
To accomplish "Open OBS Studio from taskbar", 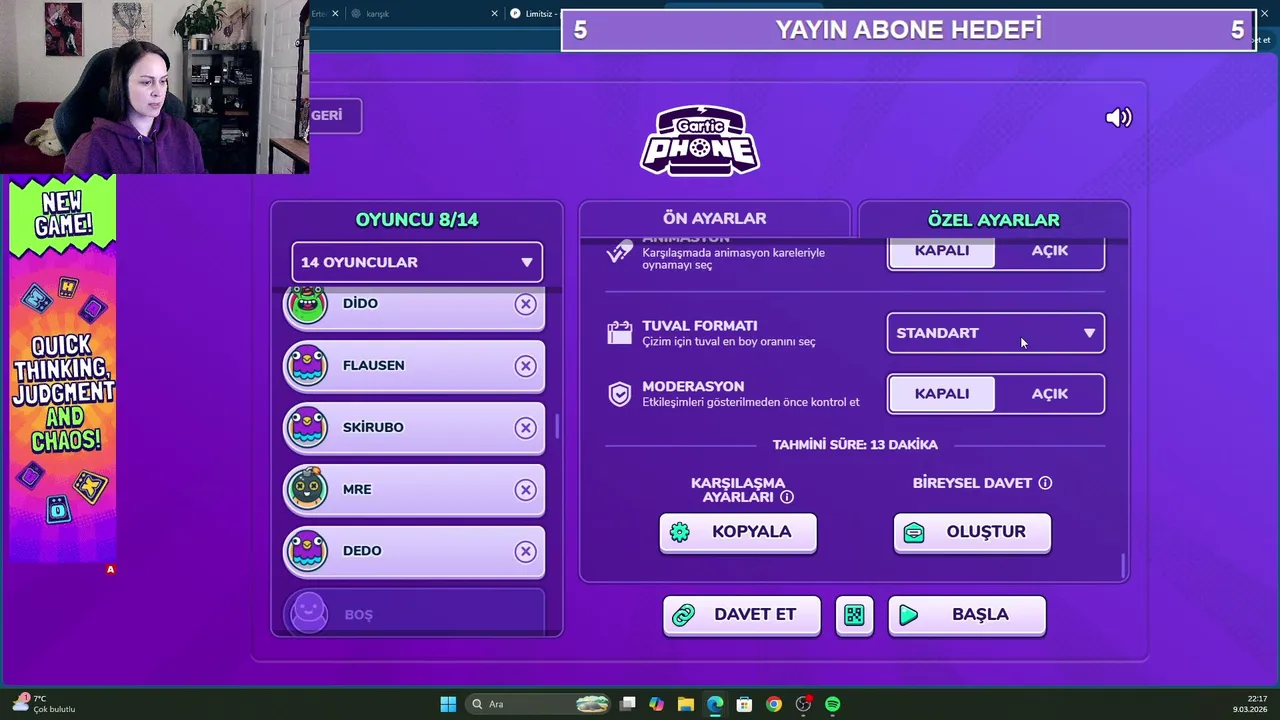I will click(803, 704).
